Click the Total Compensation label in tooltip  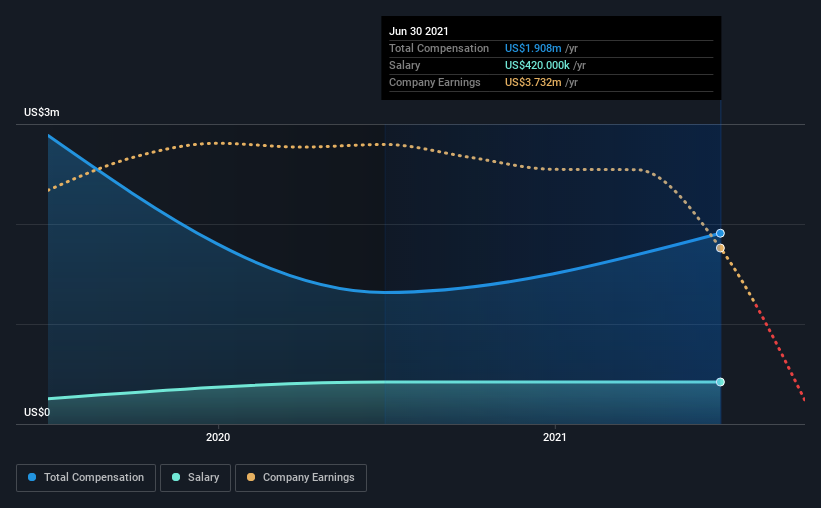439,48
